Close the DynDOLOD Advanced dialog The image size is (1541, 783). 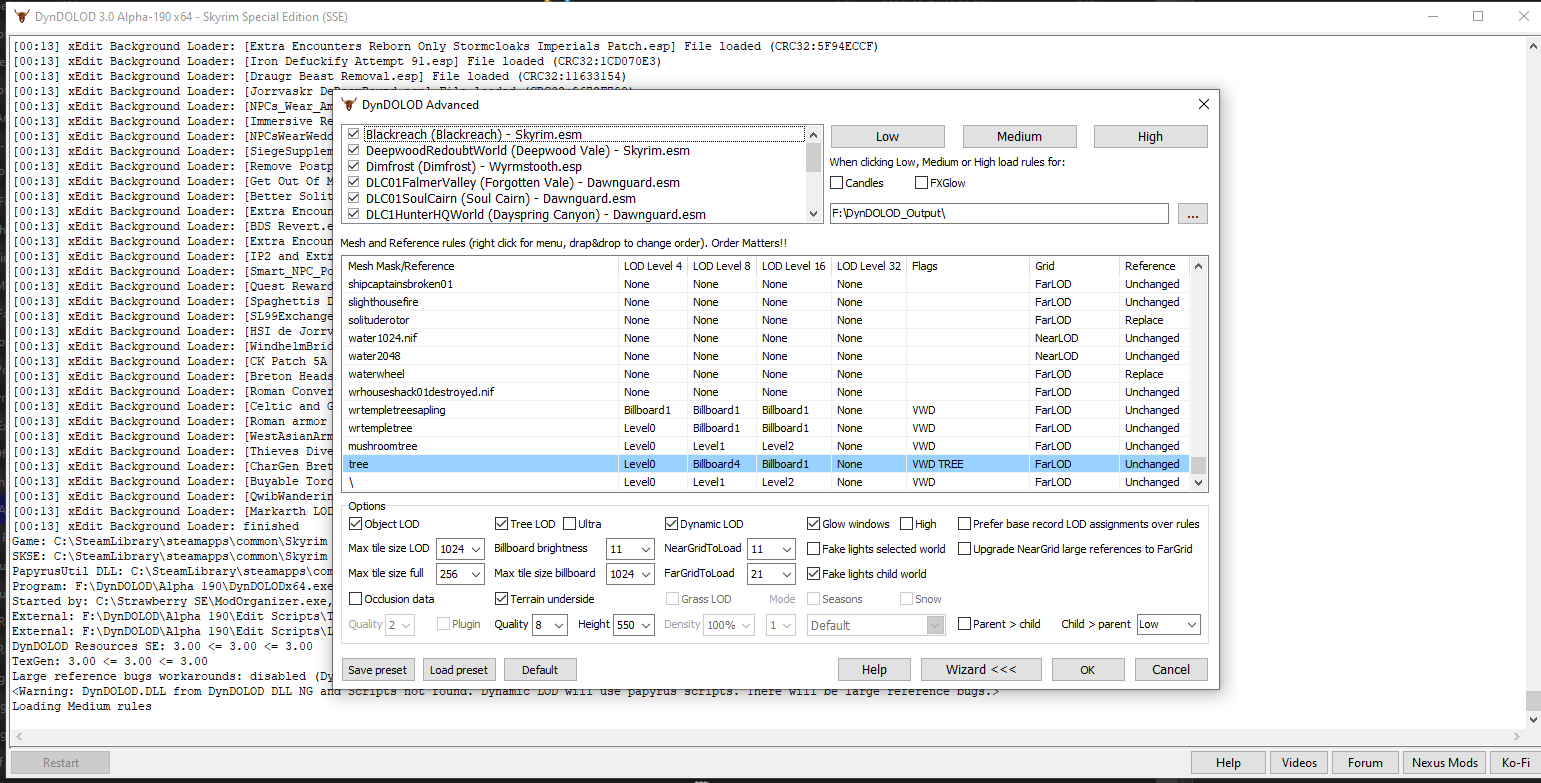1203,104
